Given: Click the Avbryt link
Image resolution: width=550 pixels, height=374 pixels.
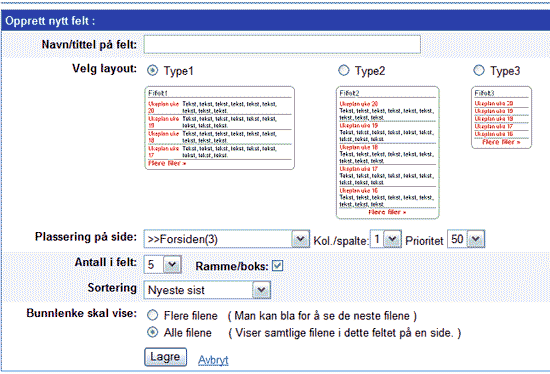Looking at the screenshot, I should [x=213, y=360].
